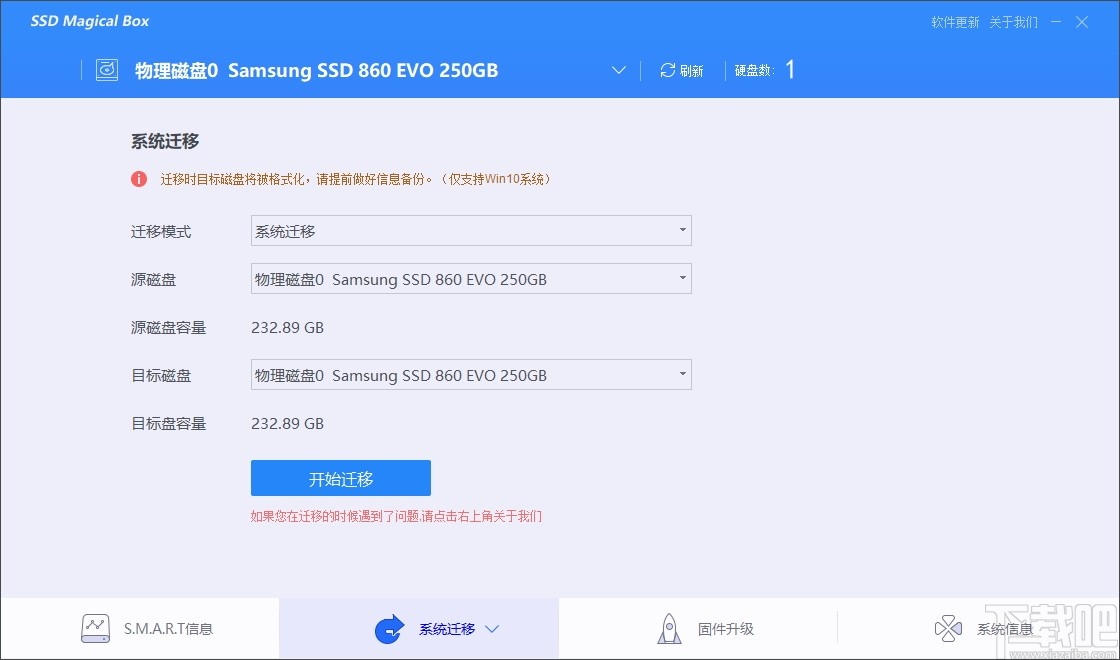This screenshot has height=660, width=1120.
Task: Click the firmware upgrade rocket icon
Action: [x=669, y=629]
